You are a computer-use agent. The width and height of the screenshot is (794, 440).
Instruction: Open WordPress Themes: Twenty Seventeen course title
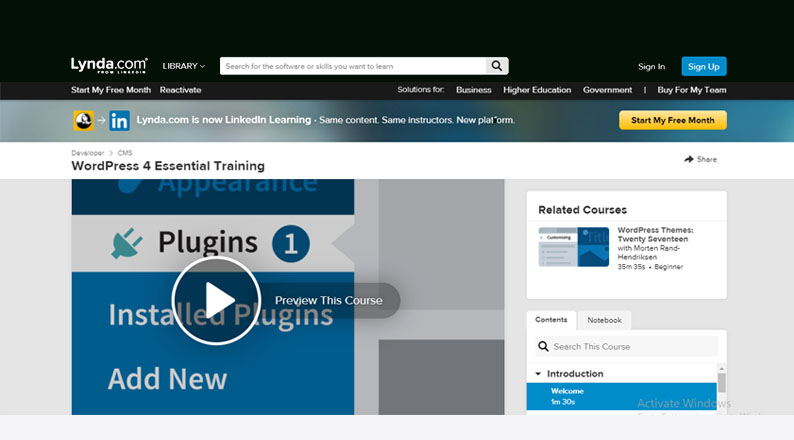[655, 234]
